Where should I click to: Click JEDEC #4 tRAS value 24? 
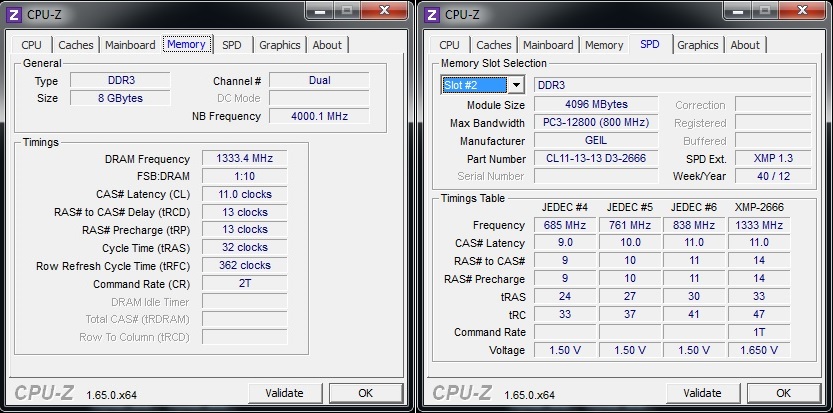[565, 296]
